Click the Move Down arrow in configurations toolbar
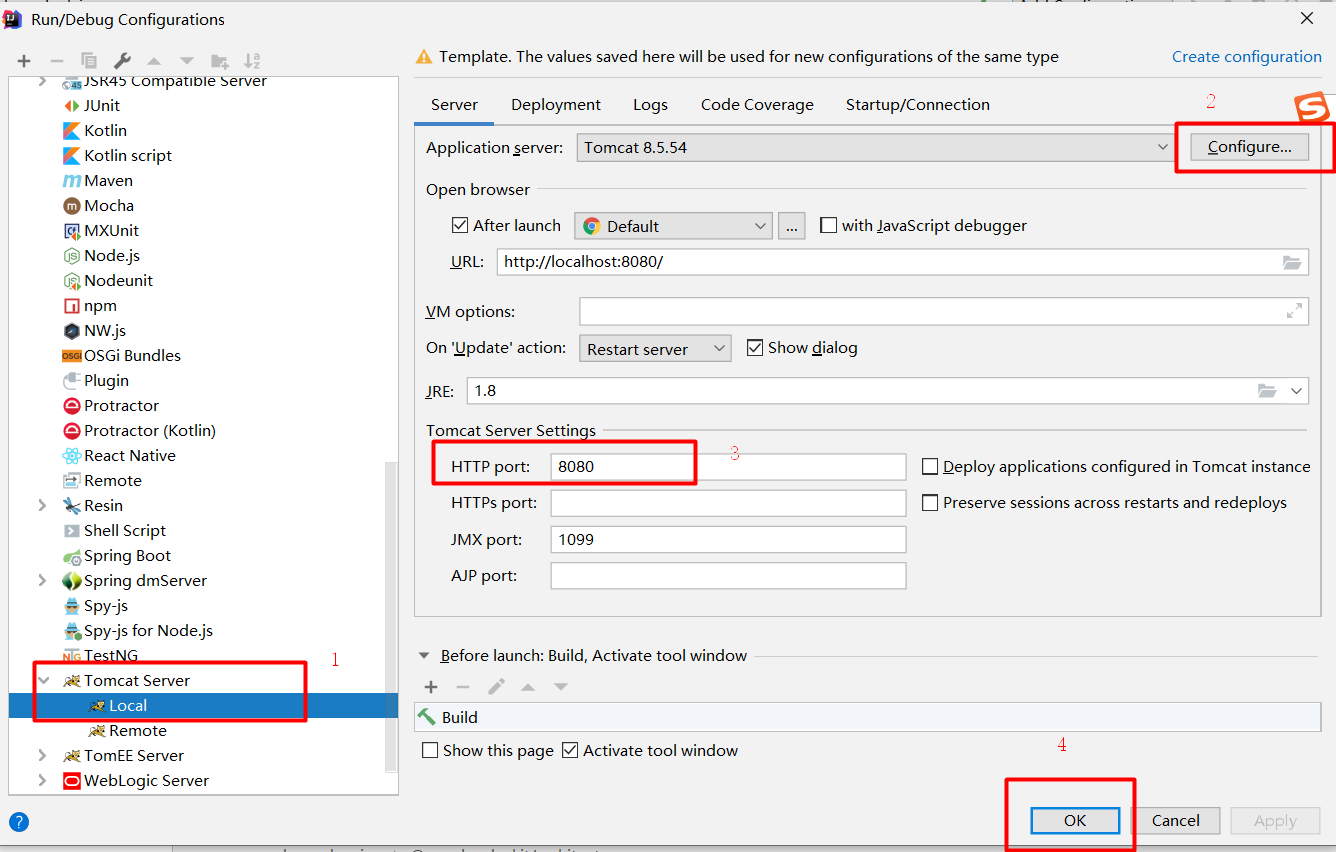This screenshot has width=1336, height=852. pos(187,61)
